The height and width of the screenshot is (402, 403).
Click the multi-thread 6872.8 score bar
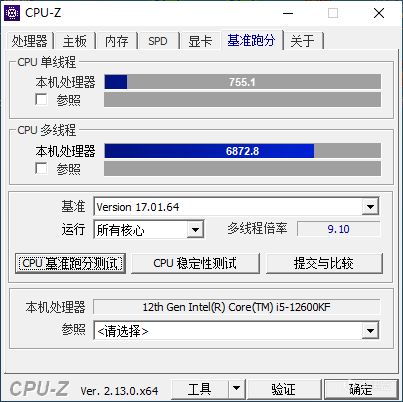point(242,151)
